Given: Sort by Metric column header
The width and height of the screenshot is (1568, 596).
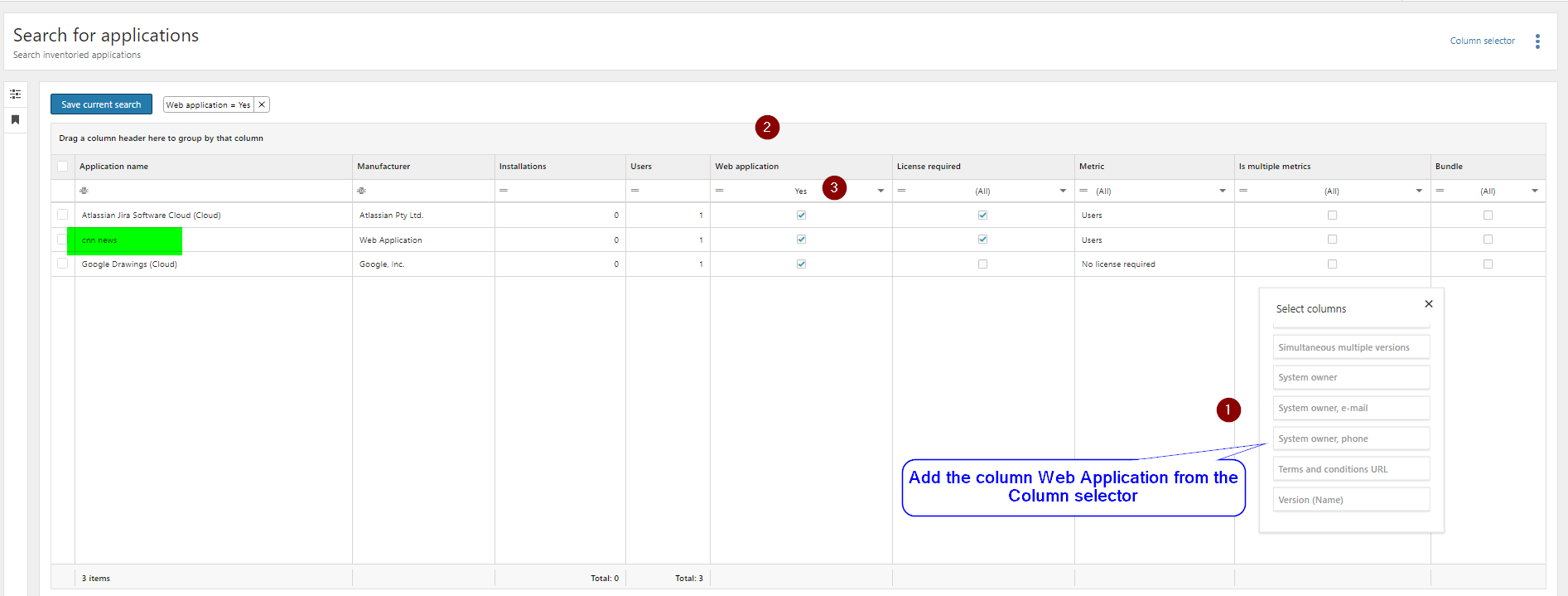Looking at the screenshot, I should pos(1155,167).
